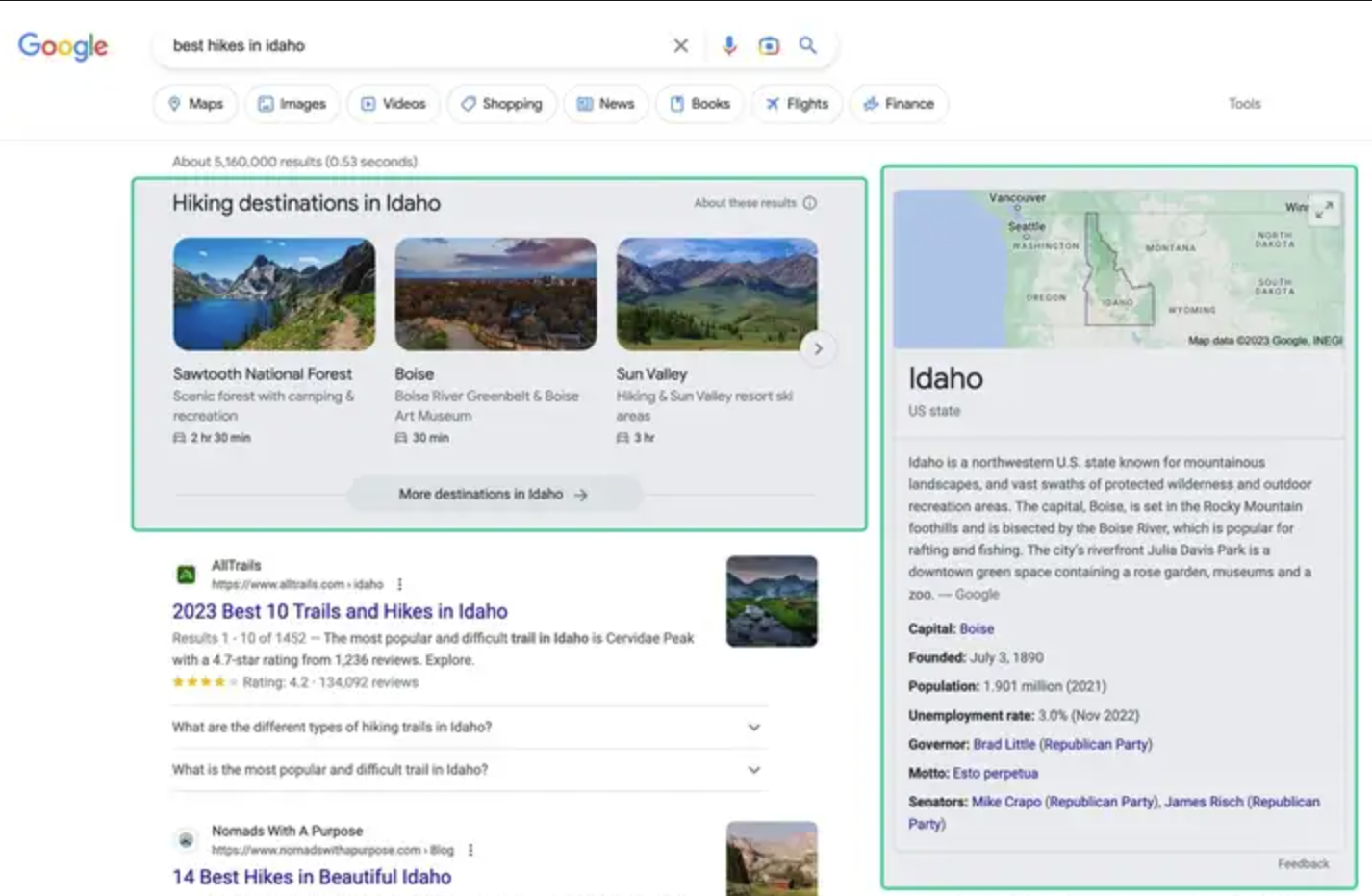This screenshot has height=896, width=1372.
Task: Switch to the Images filter
Action: [292, 104]
